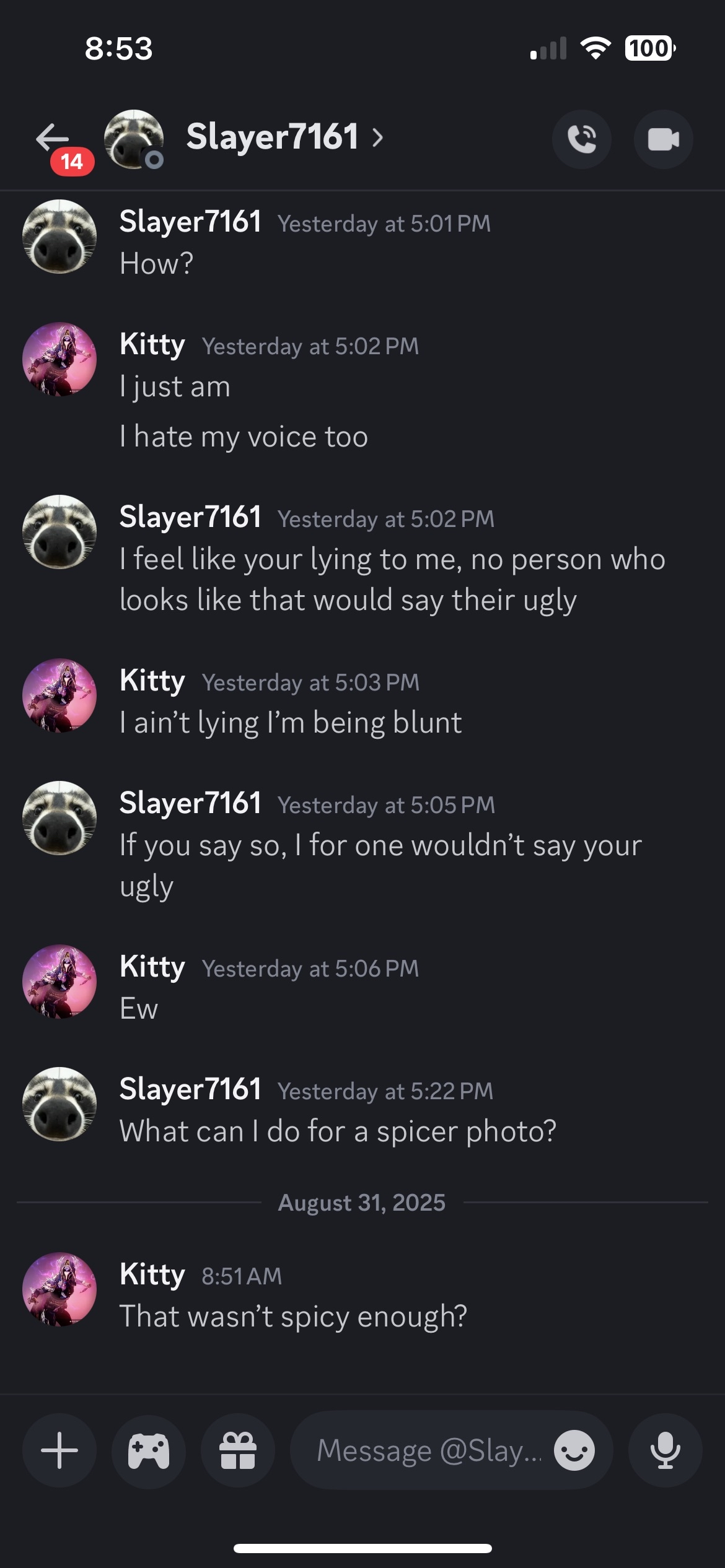Screen dimensions: 725x1568
Task: Select the "I hate my voice too" message
Action: click(x=244, y=437)
